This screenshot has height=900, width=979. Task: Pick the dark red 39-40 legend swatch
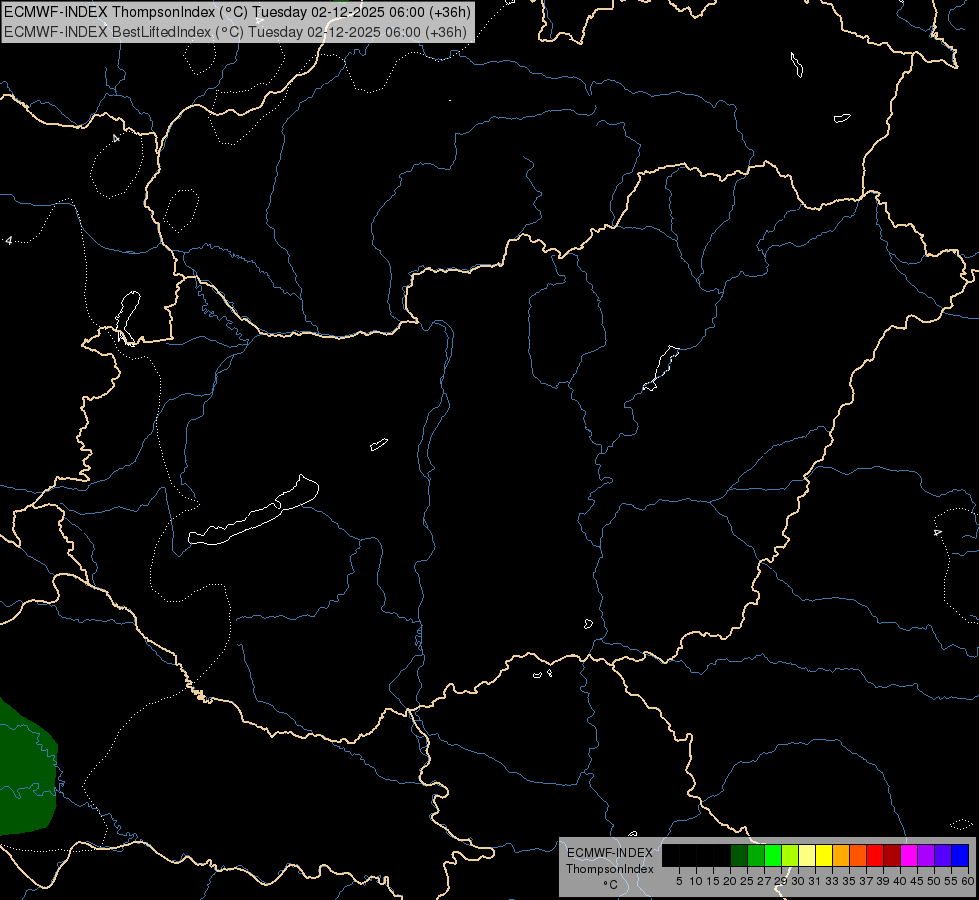pyautogui.click(x=892, y=855)
